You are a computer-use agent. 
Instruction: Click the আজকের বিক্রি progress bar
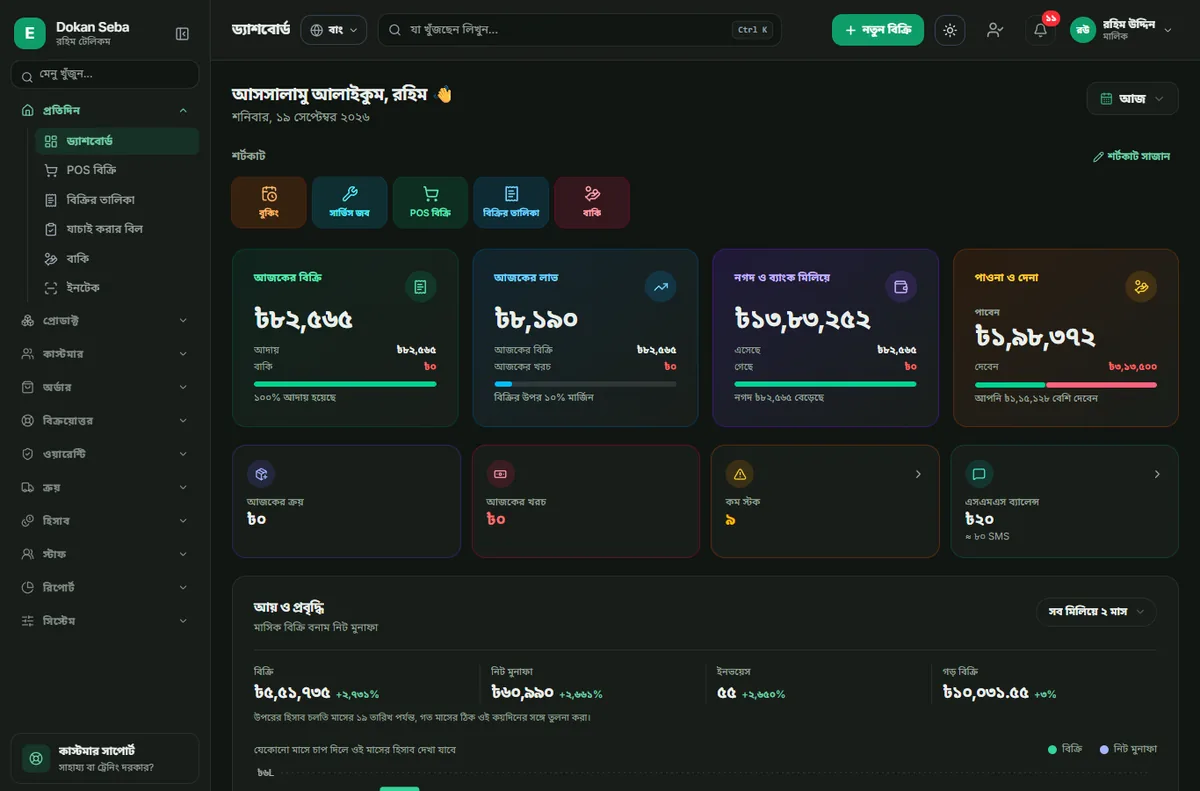(x=345, y=384)
